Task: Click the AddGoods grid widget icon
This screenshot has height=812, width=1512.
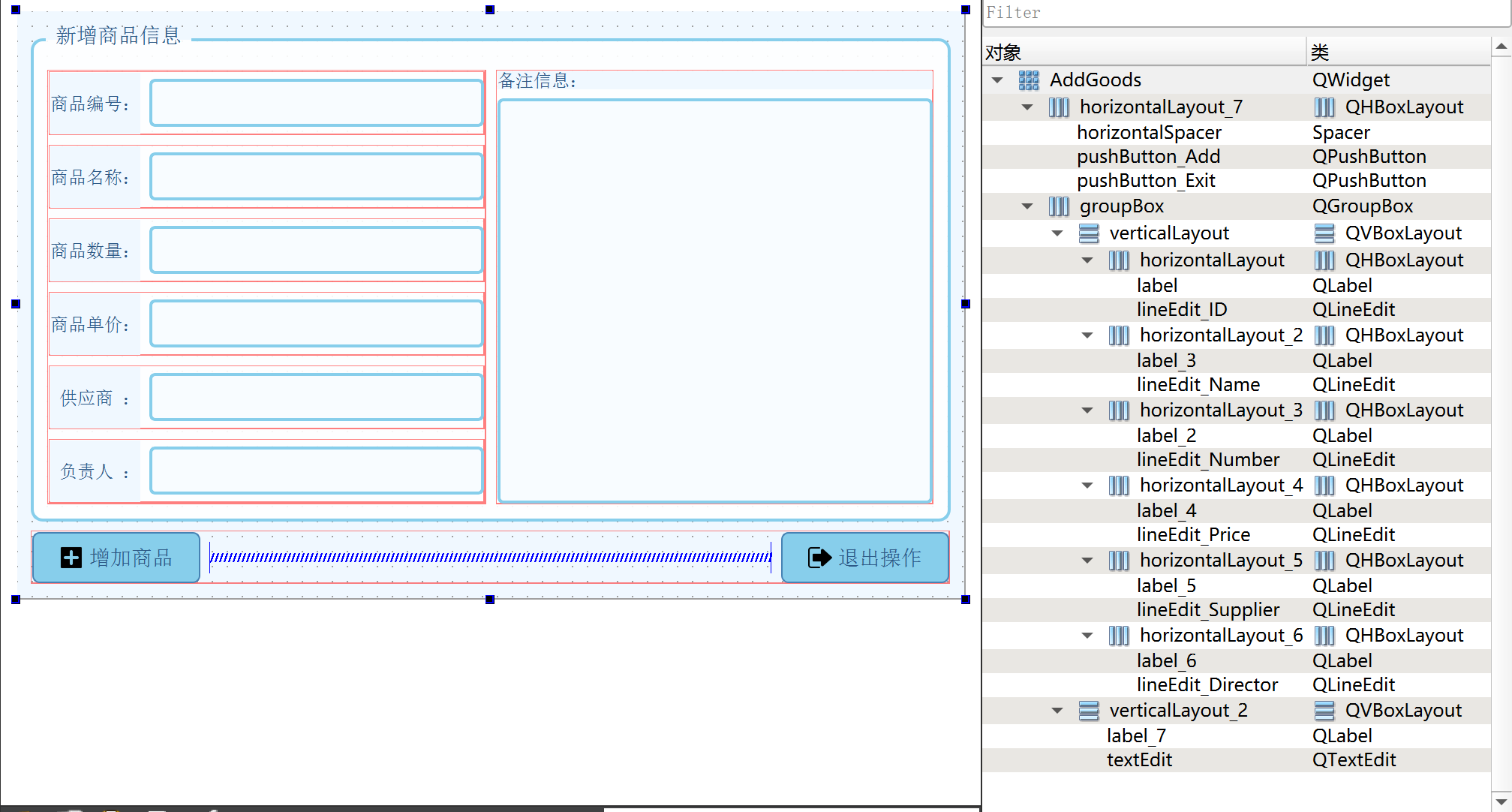Action: (1028, 80)
